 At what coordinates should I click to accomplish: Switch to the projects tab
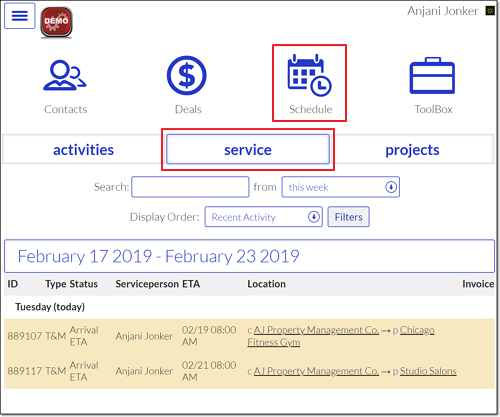(412, 150)
